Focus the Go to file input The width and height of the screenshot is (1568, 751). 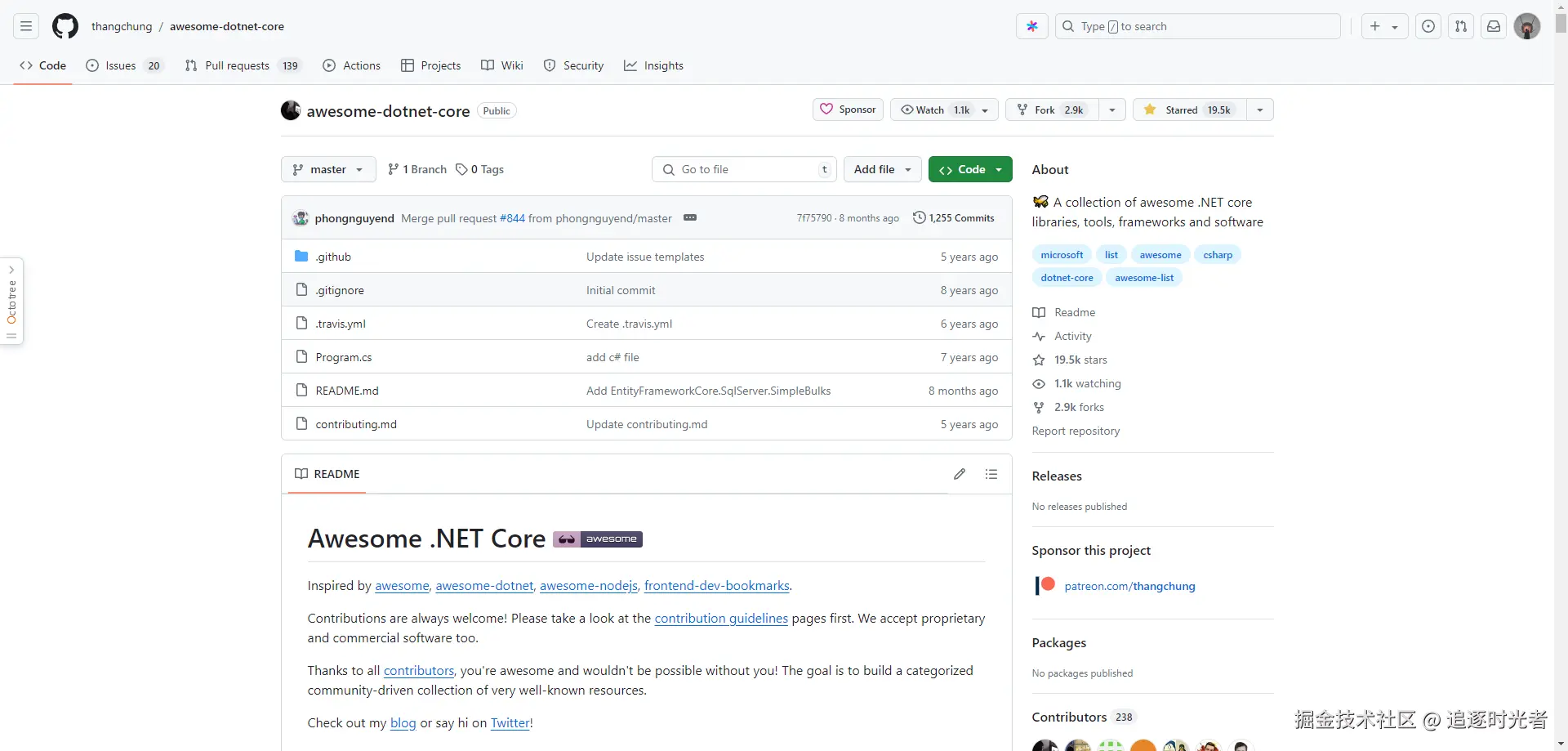point(745,169)
